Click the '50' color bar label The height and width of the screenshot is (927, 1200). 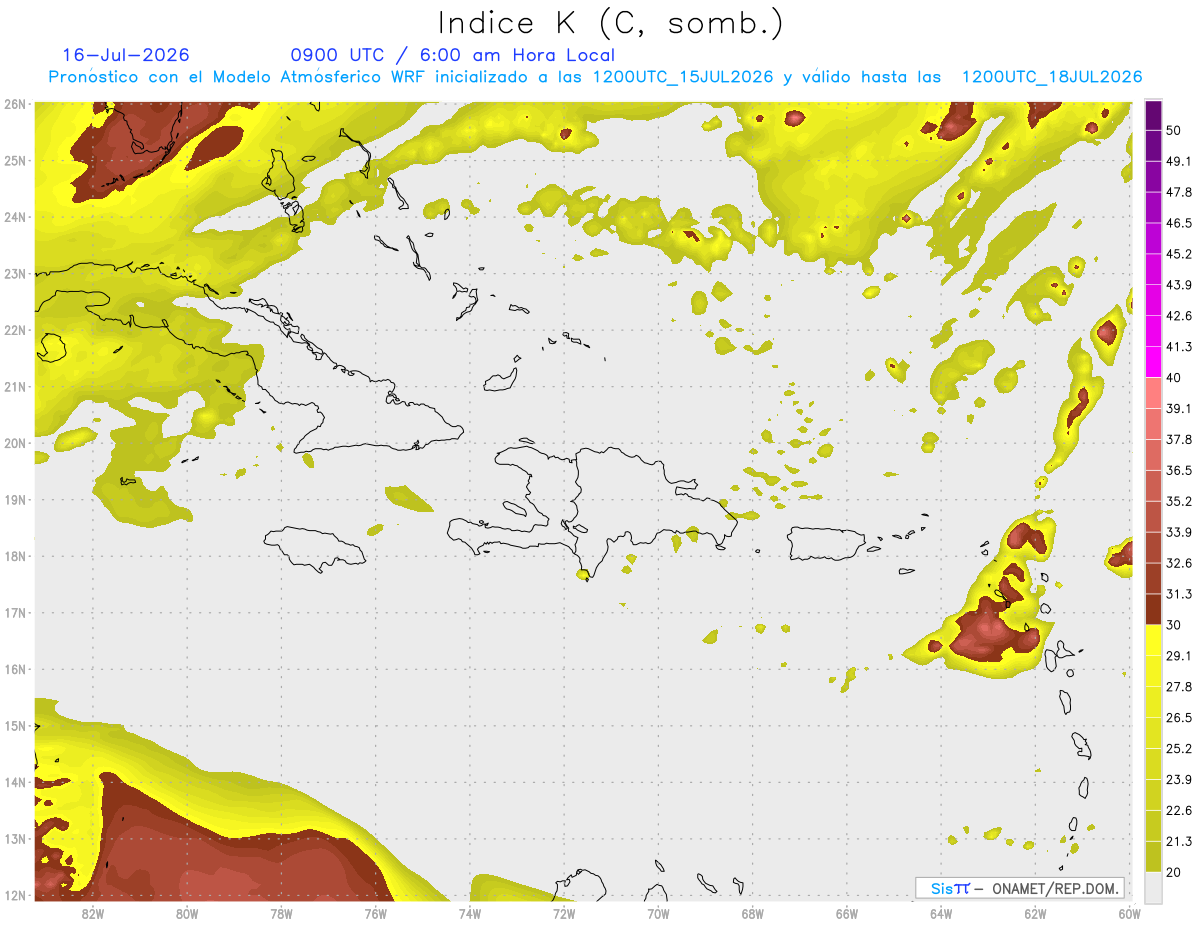point(1174,131)
